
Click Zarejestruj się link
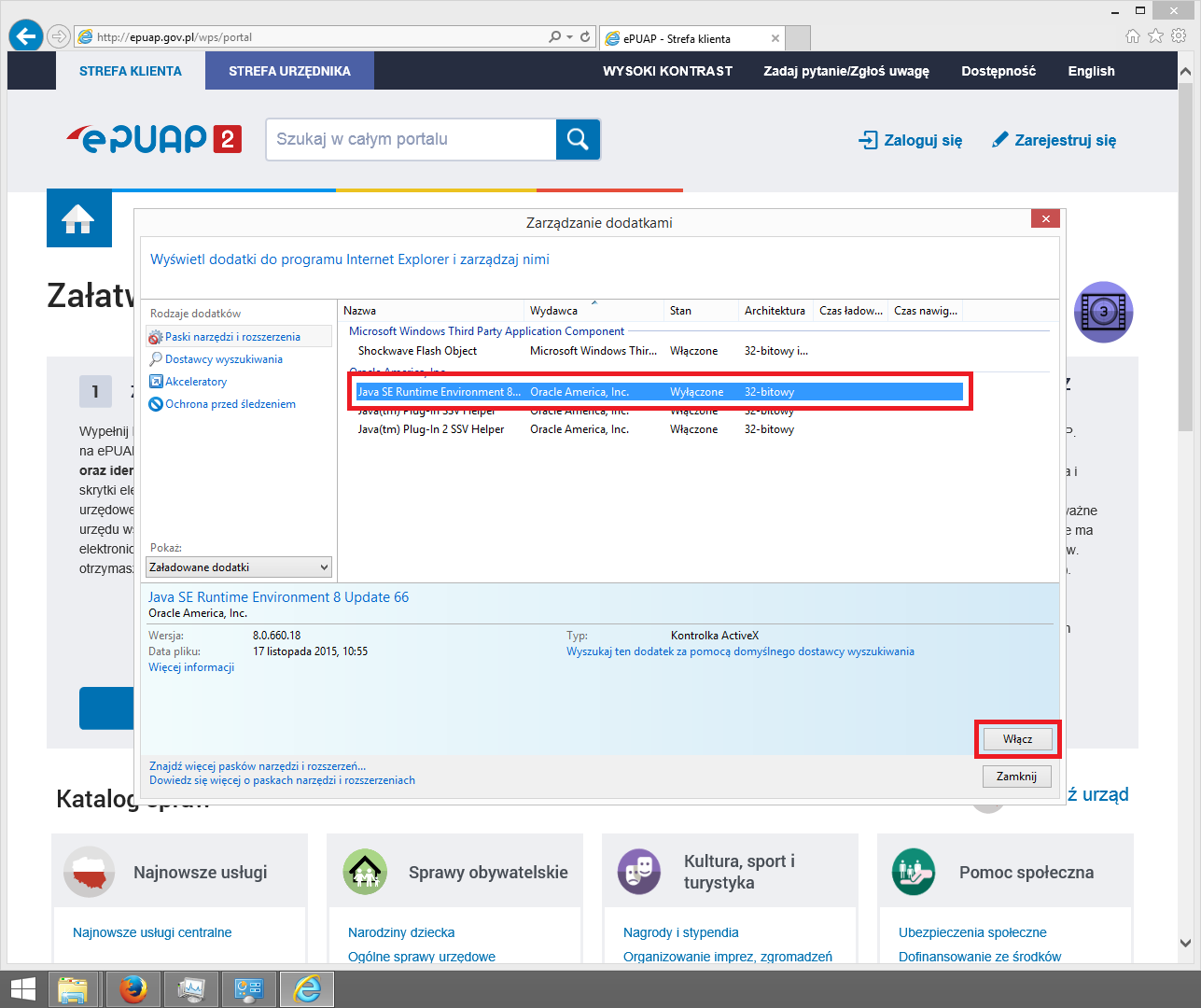(x=1054, y=140)
